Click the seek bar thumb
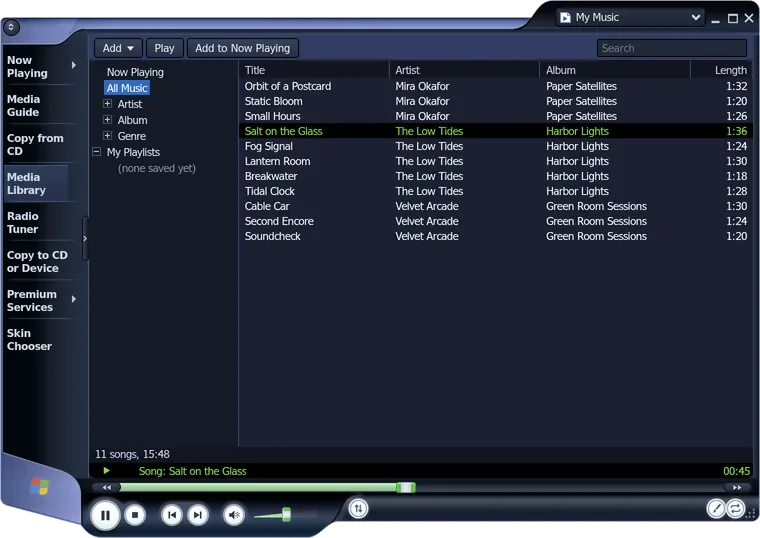The image size is (760, 538). click(x=406, y=487)
